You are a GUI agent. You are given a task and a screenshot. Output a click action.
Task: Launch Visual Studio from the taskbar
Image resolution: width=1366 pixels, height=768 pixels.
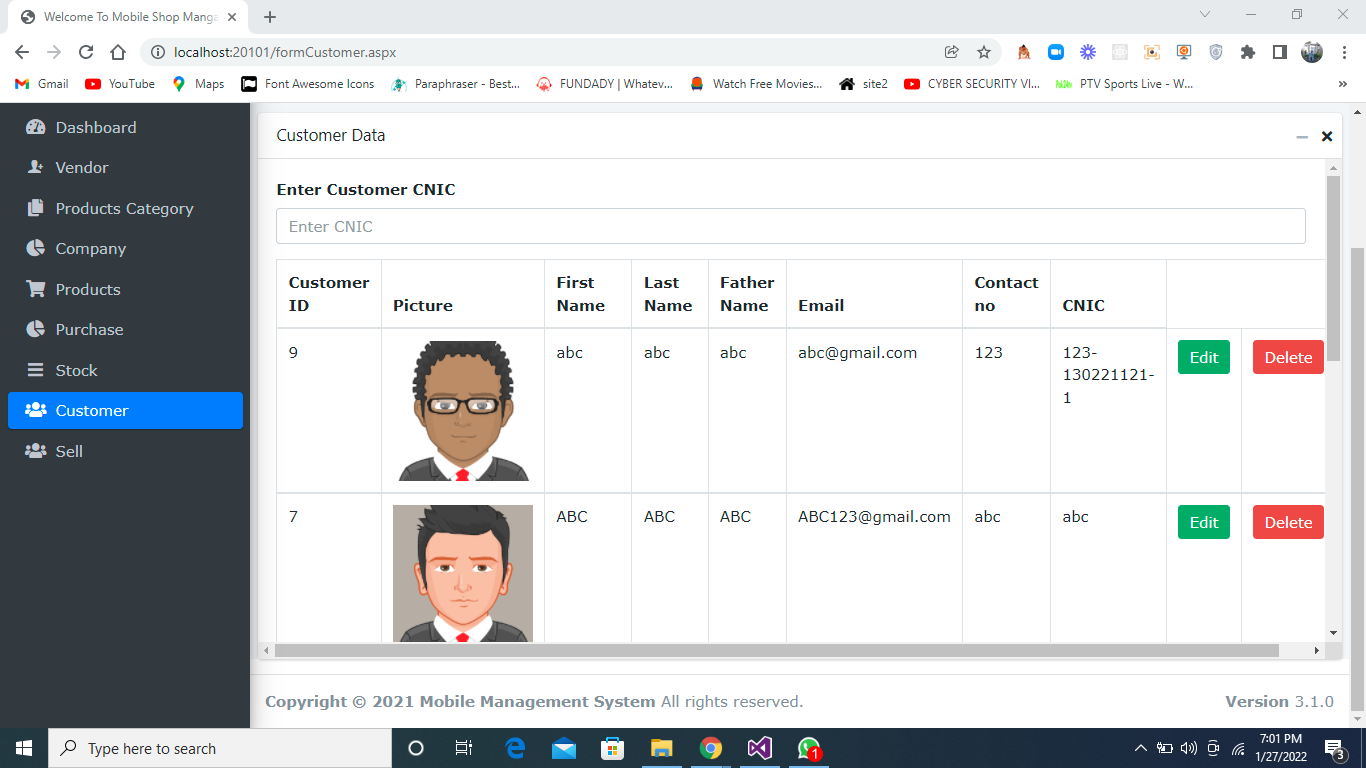[x=759, y=747]
